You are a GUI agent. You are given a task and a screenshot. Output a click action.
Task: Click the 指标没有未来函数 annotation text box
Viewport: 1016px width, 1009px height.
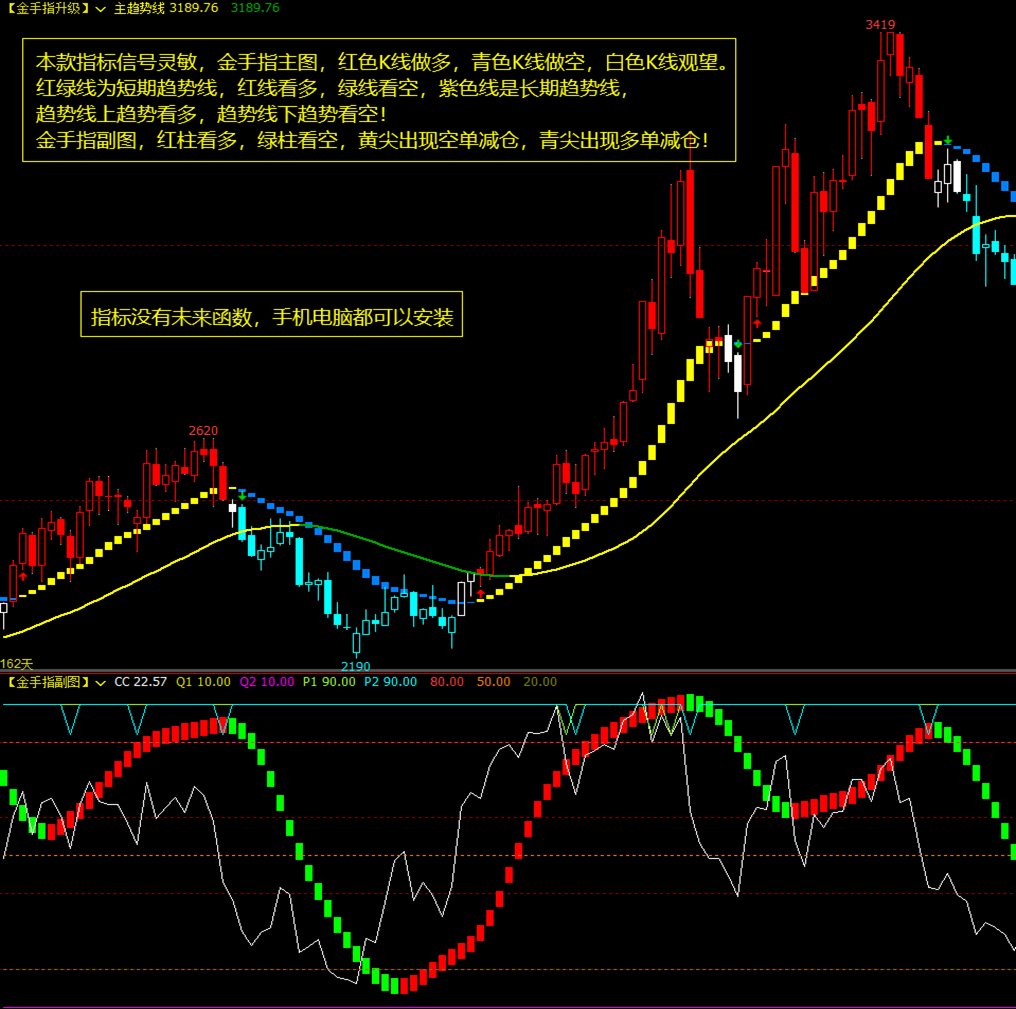pos(272,318)
